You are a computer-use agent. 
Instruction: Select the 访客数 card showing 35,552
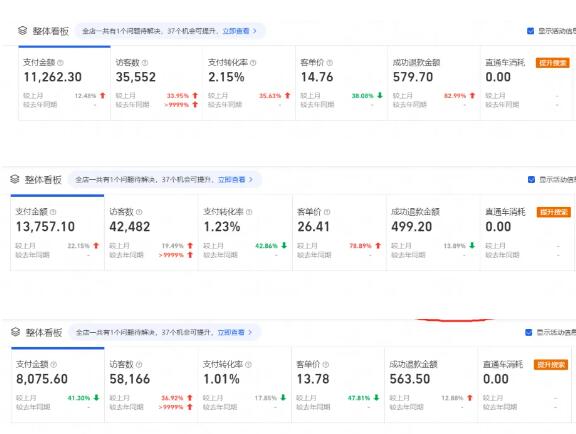point(157,83)
